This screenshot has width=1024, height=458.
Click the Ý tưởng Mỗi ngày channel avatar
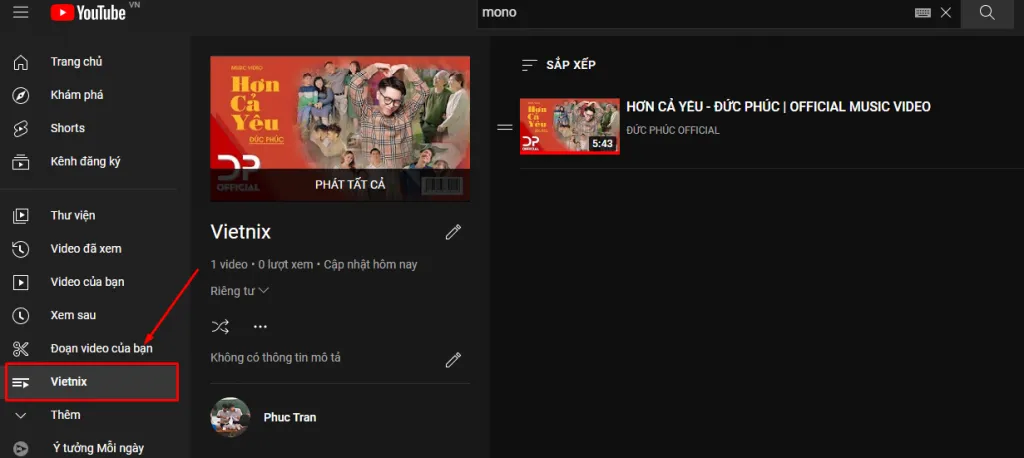pos(21,449)
